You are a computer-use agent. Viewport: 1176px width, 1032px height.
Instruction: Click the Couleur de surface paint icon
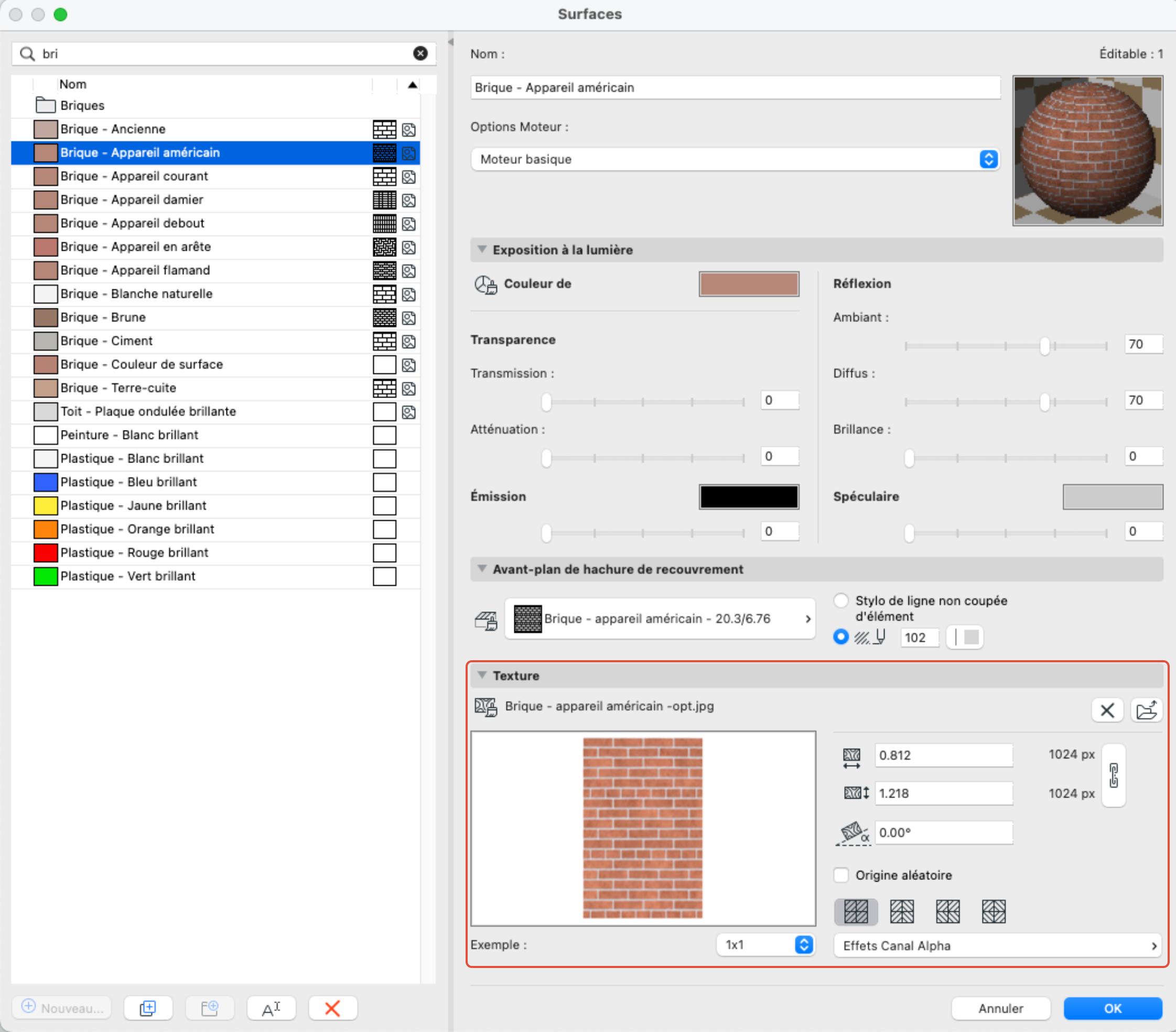tap(485, 284)
